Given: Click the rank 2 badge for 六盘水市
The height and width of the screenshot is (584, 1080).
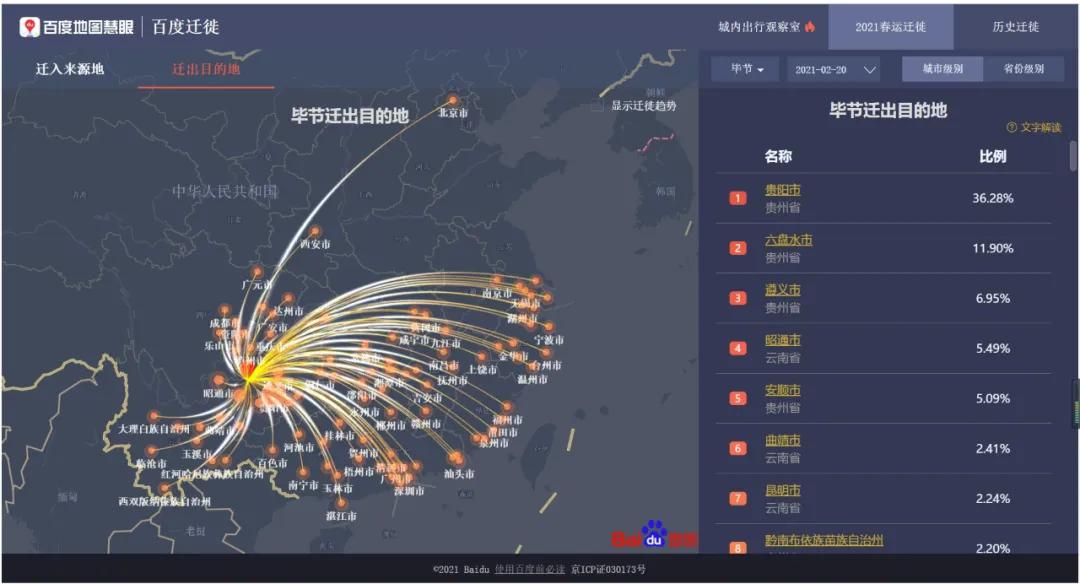Looking at the screenshot, I should coord(738,248).
